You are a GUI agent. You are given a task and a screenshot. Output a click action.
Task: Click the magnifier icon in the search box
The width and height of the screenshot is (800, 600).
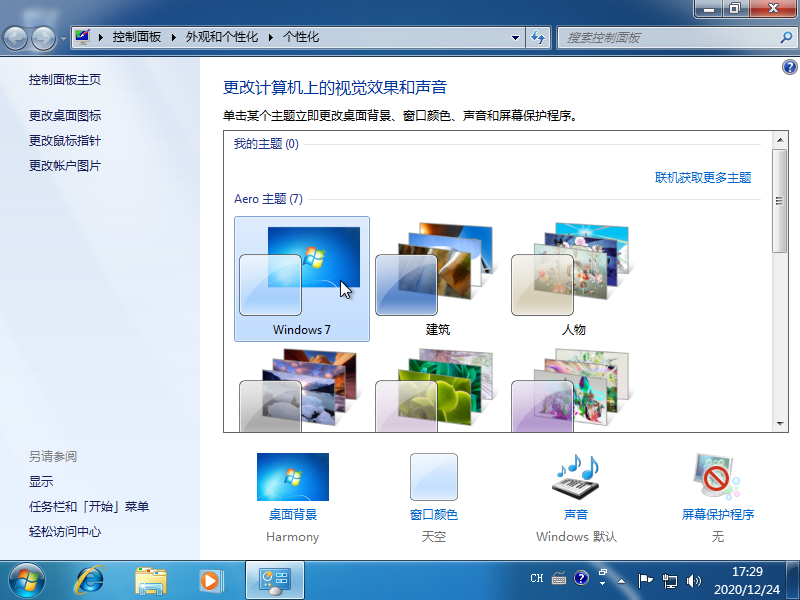point(787,38)
